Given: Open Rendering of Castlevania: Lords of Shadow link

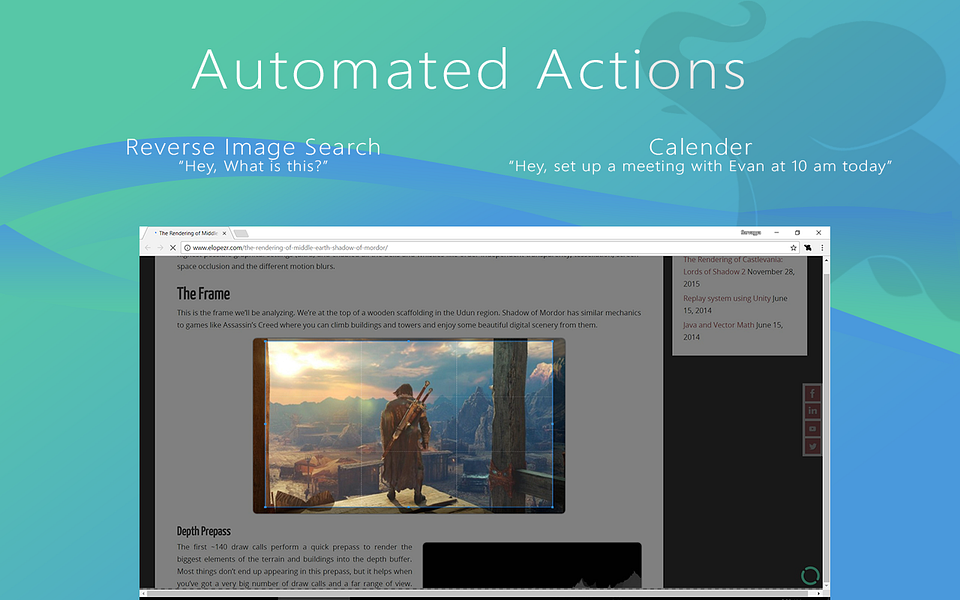Looking at the screenshot, I should coord(733,266).
